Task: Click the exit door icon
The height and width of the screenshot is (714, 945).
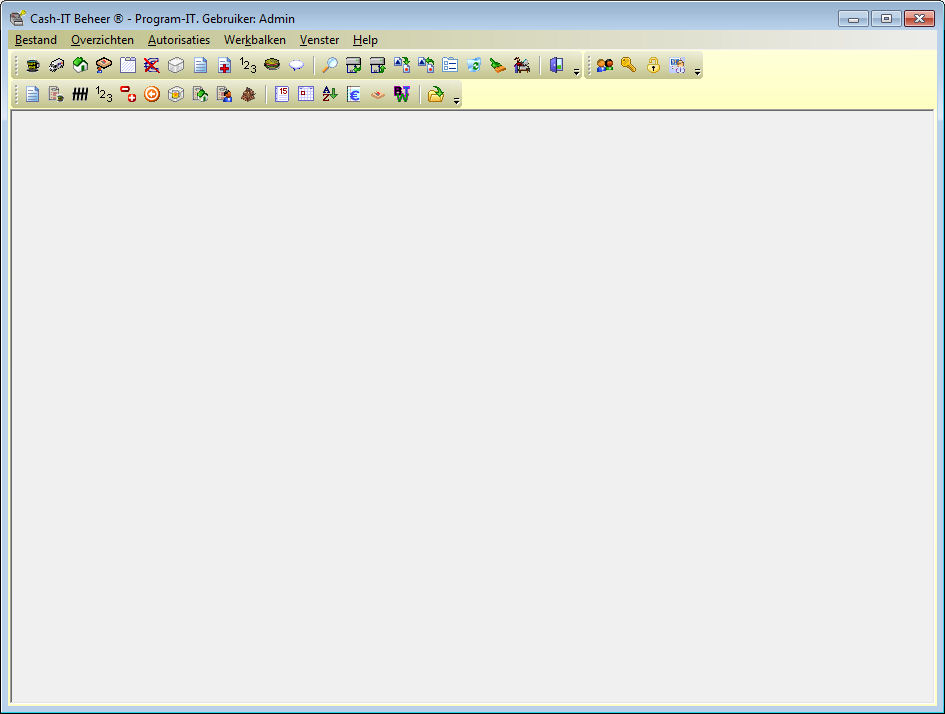Action: (x=556, y=65)
